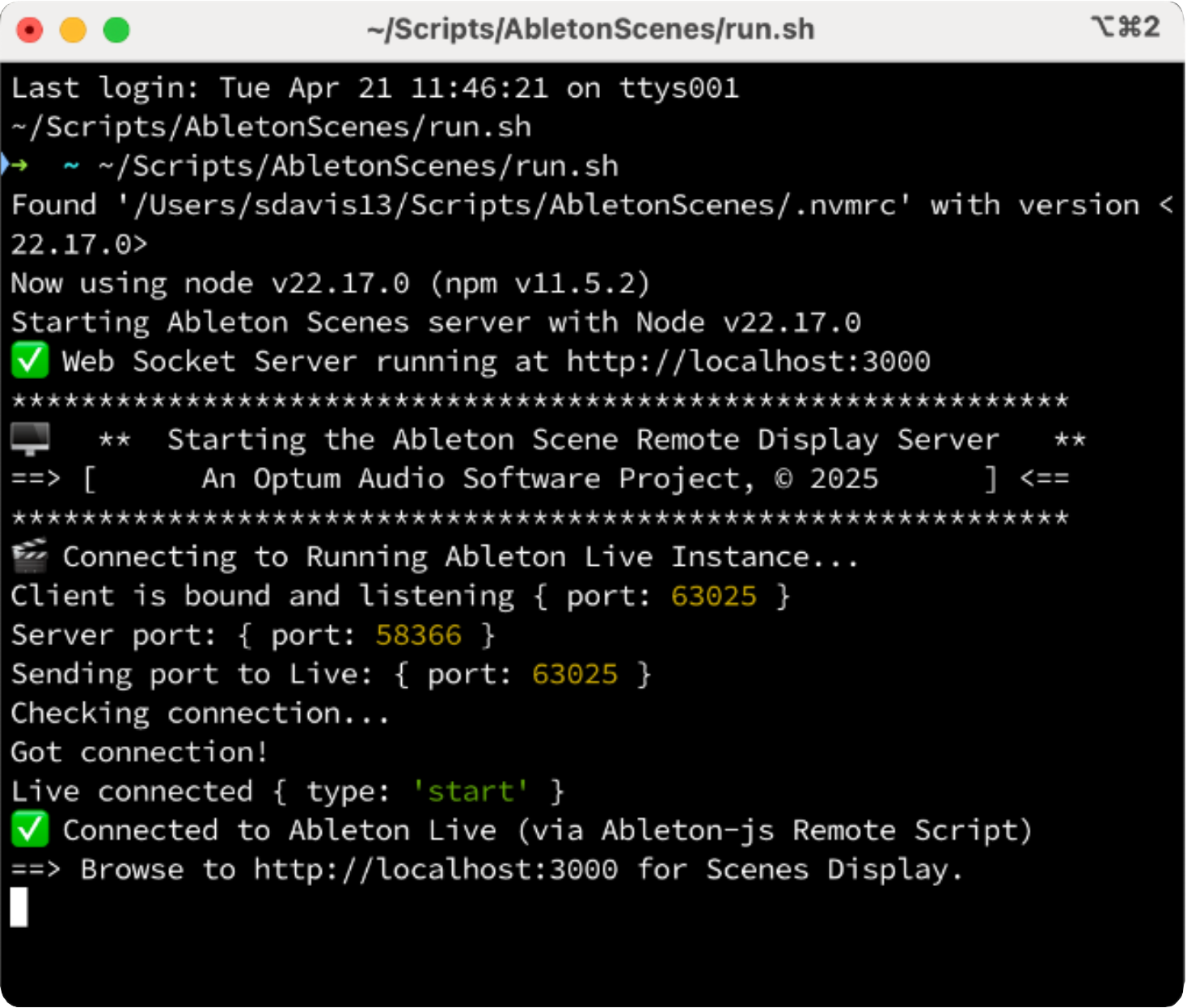1187x1008 pixels.
Task: Click port 63025 in 'Sending port to Live' line
Action: tap(575, 674)
